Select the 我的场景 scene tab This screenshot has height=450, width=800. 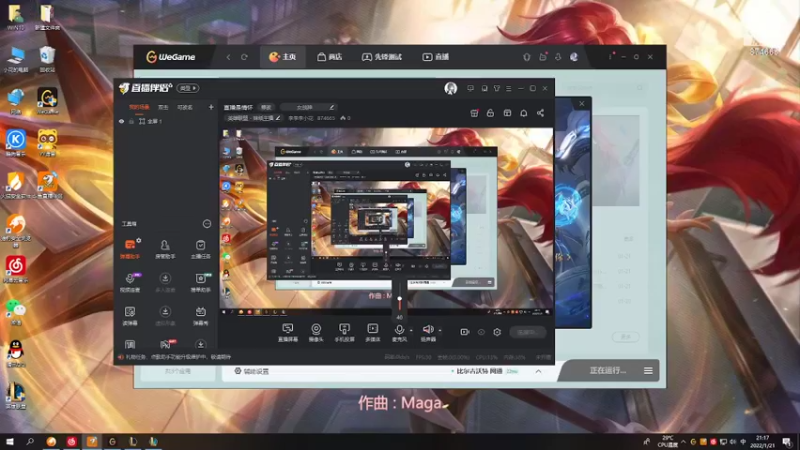click(139, 107)
